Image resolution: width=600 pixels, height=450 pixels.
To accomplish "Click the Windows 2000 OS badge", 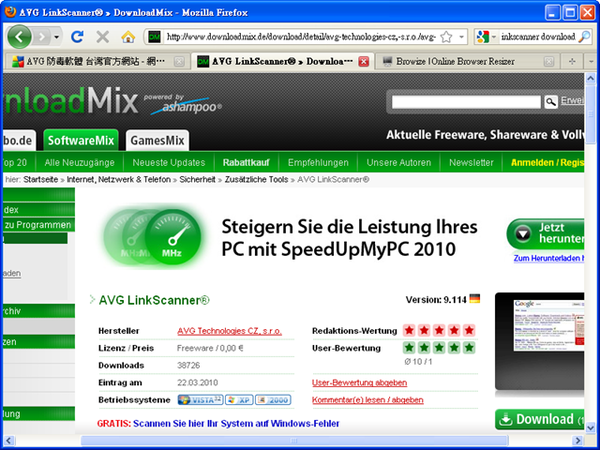I will point(273,400).
